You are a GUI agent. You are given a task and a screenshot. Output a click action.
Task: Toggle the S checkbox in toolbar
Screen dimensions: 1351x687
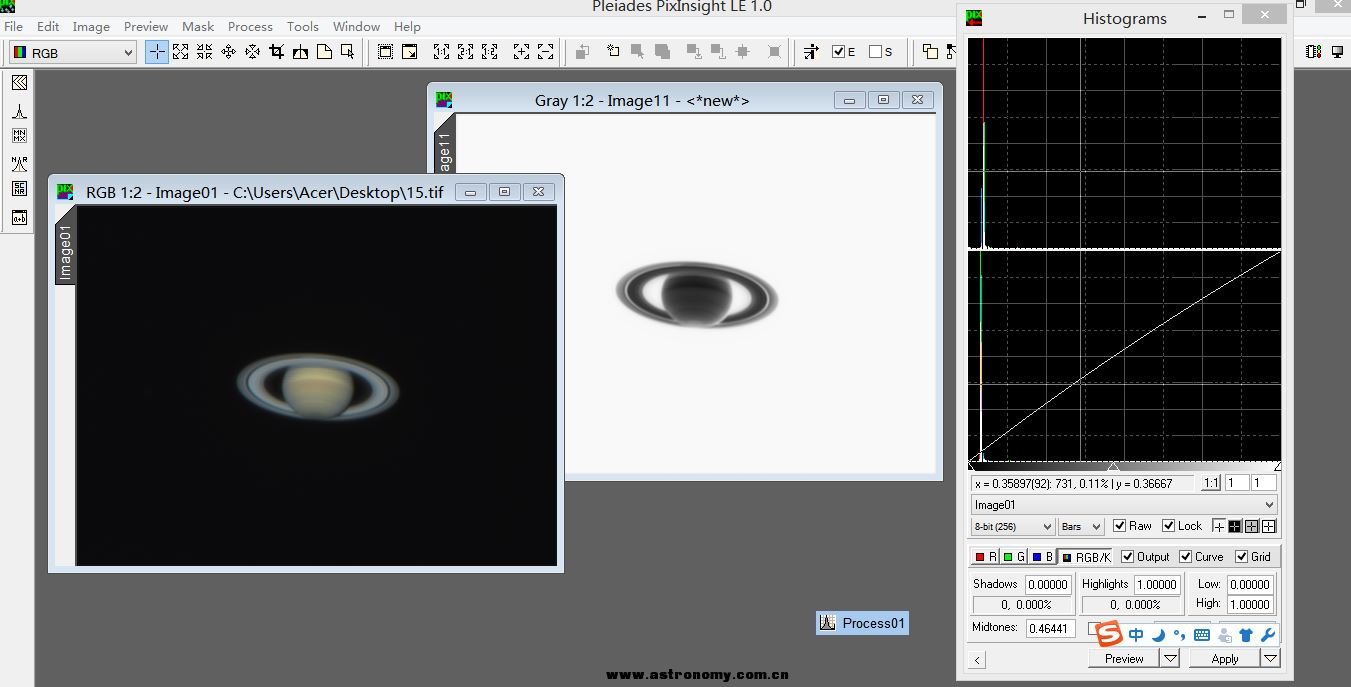(x=876, y=52)
